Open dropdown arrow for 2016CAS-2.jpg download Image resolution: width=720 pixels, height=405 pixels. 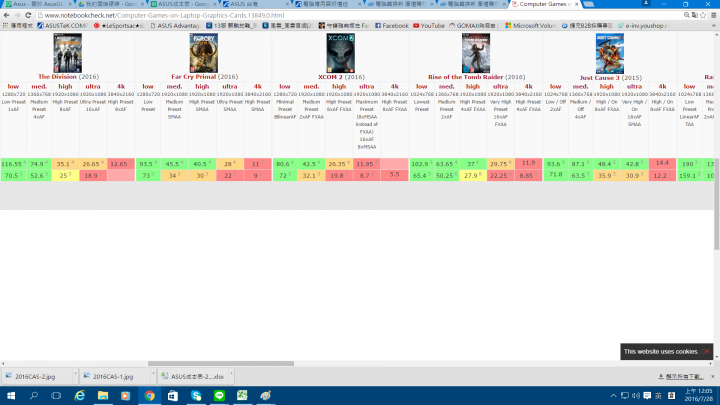pos(75,375)
